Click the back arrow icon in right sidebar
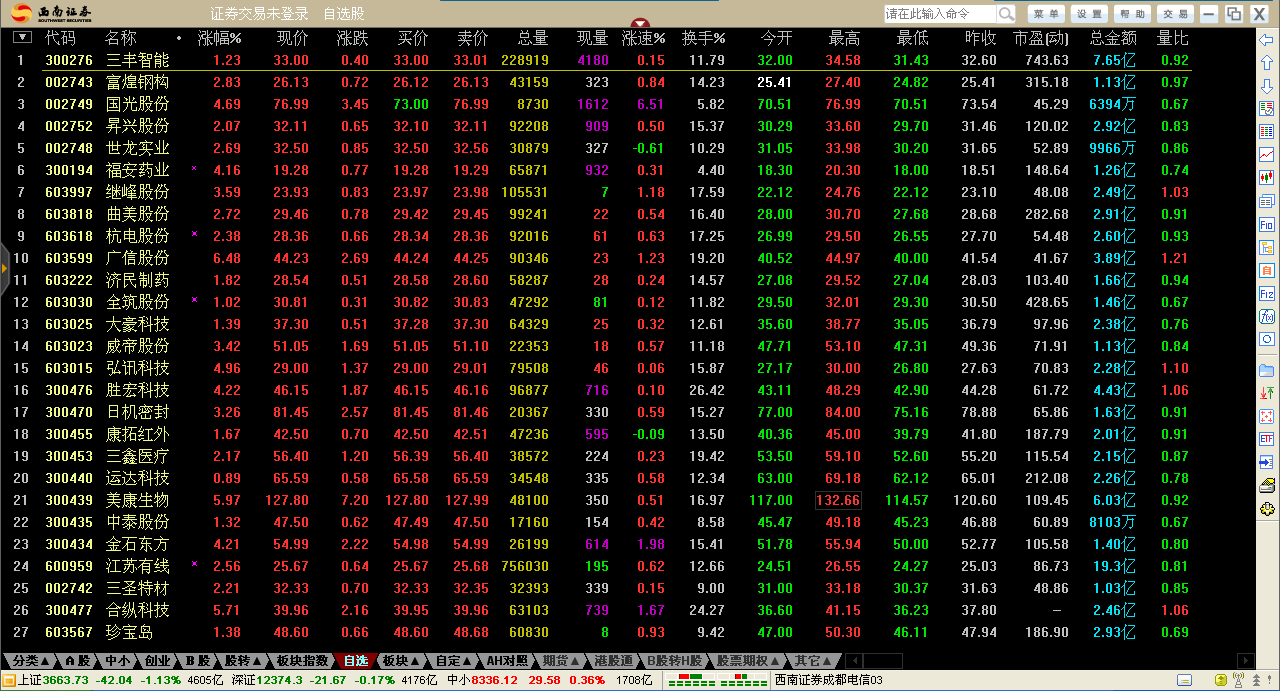The width and height of the screenshot is (1280, 691). (x=1267, y=40)
